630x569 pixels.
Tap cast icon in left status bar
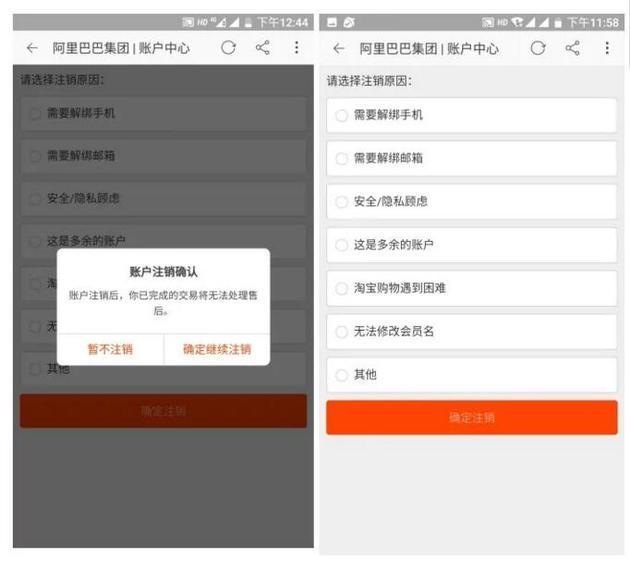(188, 22)
